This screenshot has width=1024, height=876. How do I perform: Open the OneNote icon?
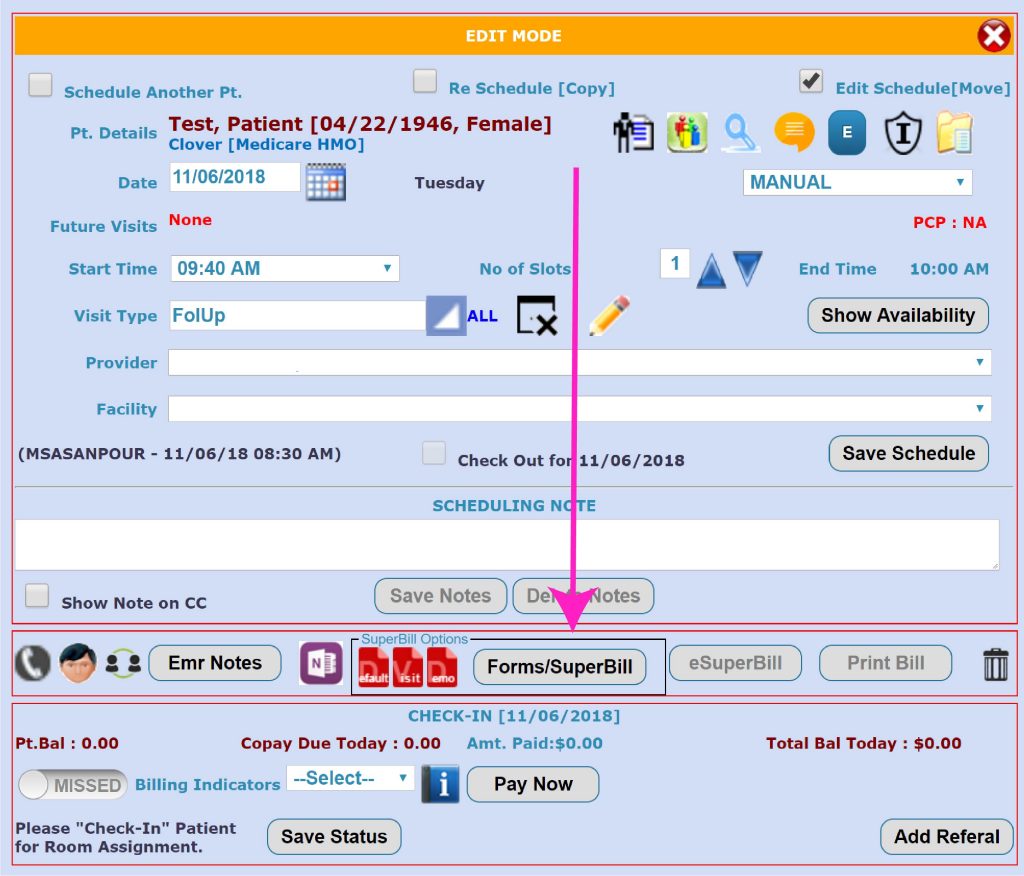pos(321,664)
